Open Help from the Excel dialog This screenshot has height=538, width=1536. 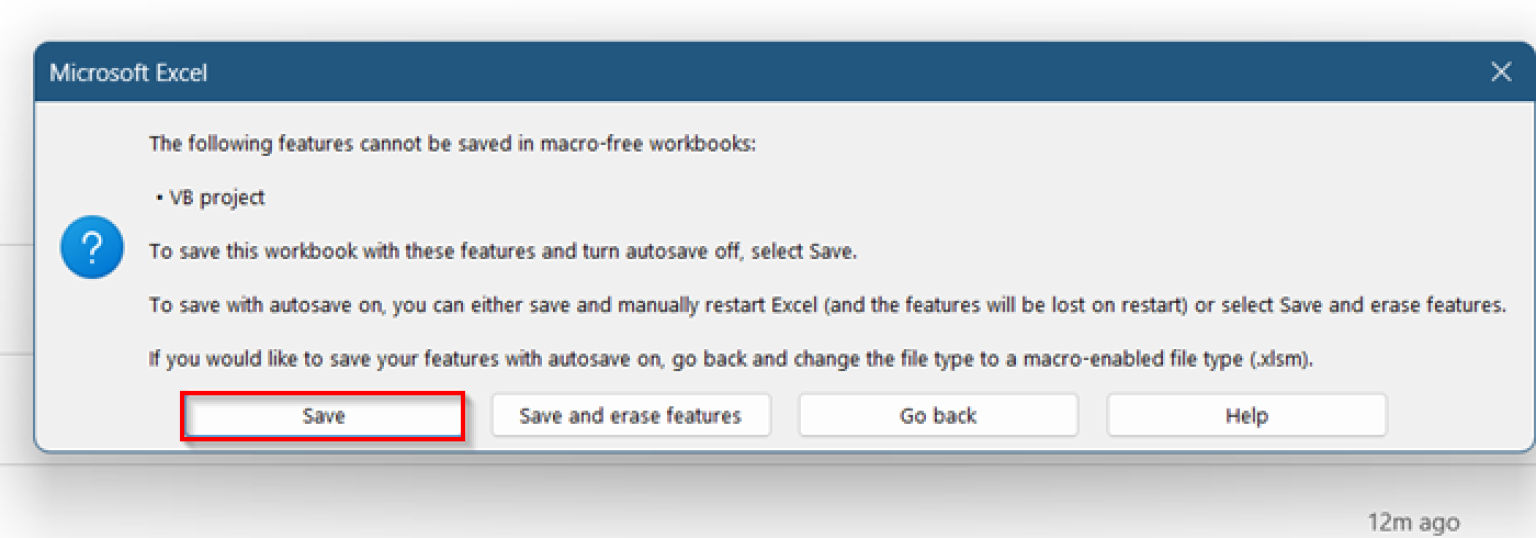(x=1246, y=416)
